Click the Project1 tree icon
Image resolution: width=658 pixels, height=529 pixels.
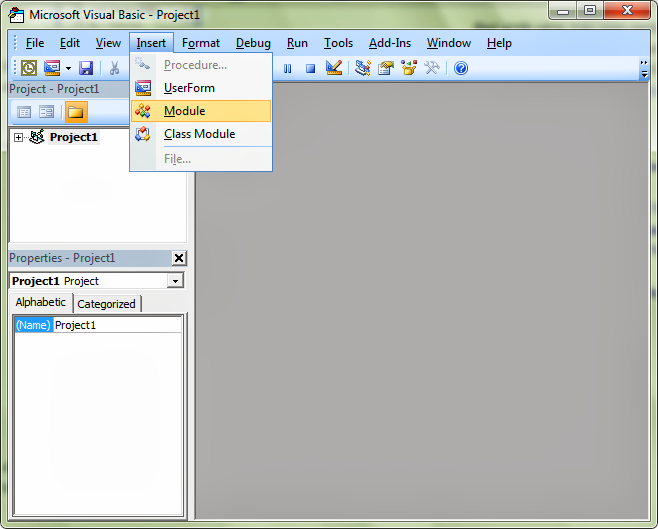(x=37, y=137)
